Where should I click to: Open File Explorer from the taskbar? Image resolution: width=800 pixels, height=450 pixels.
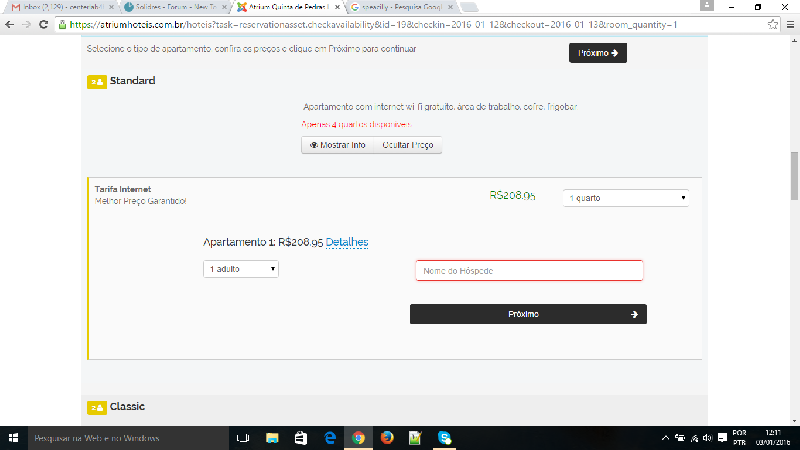pos(271,438)
